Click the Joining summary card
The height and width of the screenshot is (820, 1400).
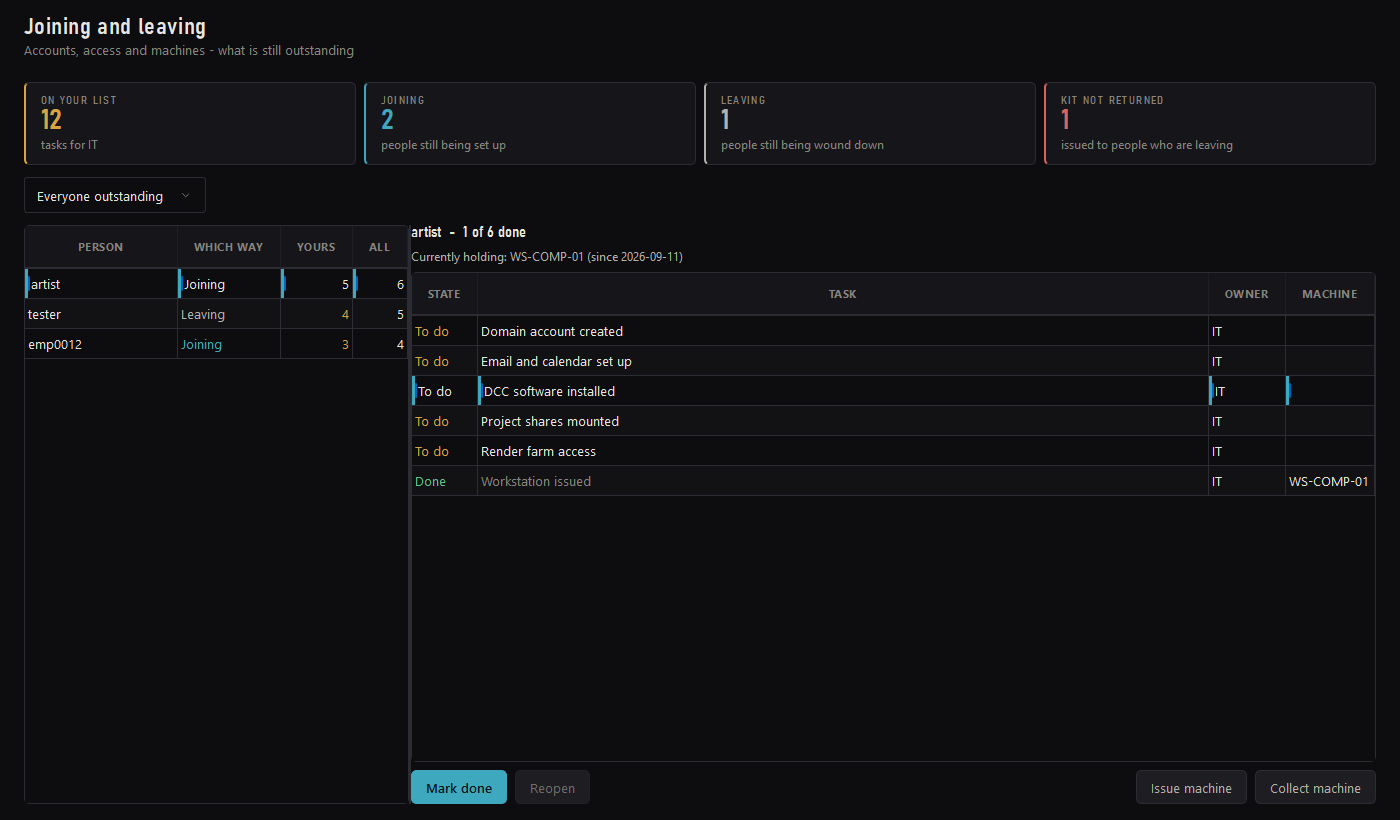coord(530,123)
